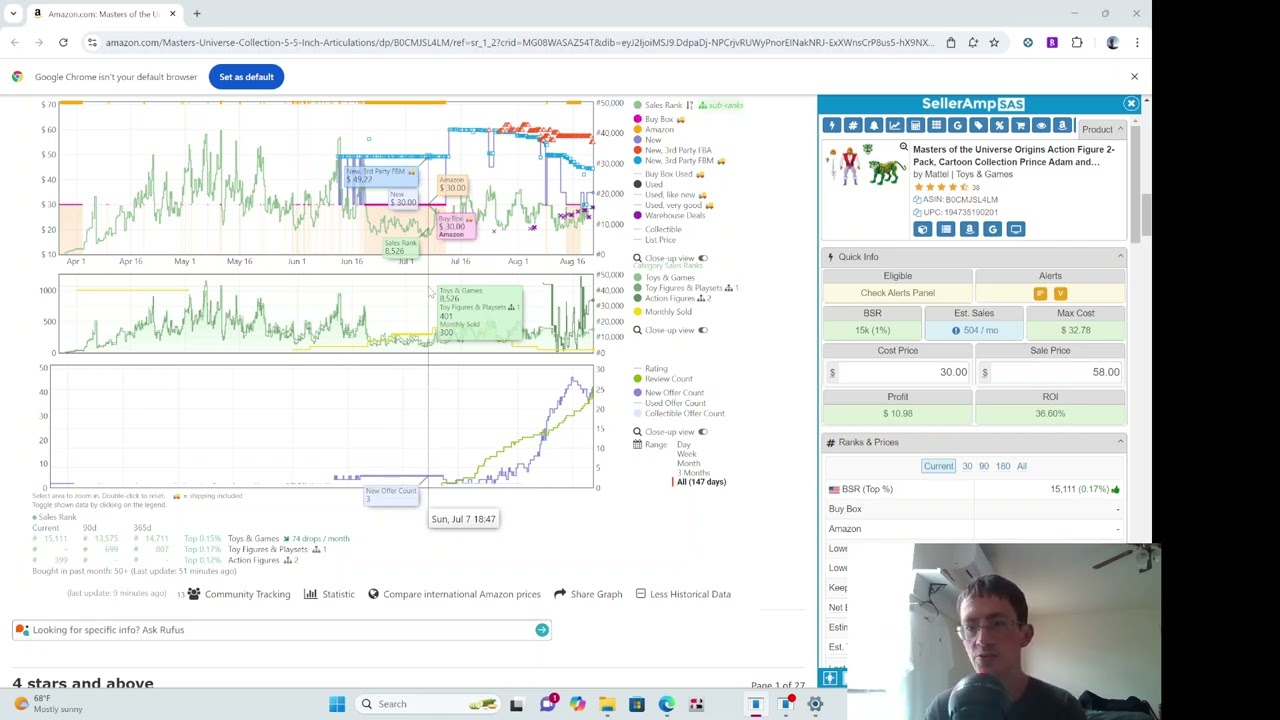This screenshot has height=720, width=1280.
Task: Toggle New Offer Count series
Action: tap(668, 393)
